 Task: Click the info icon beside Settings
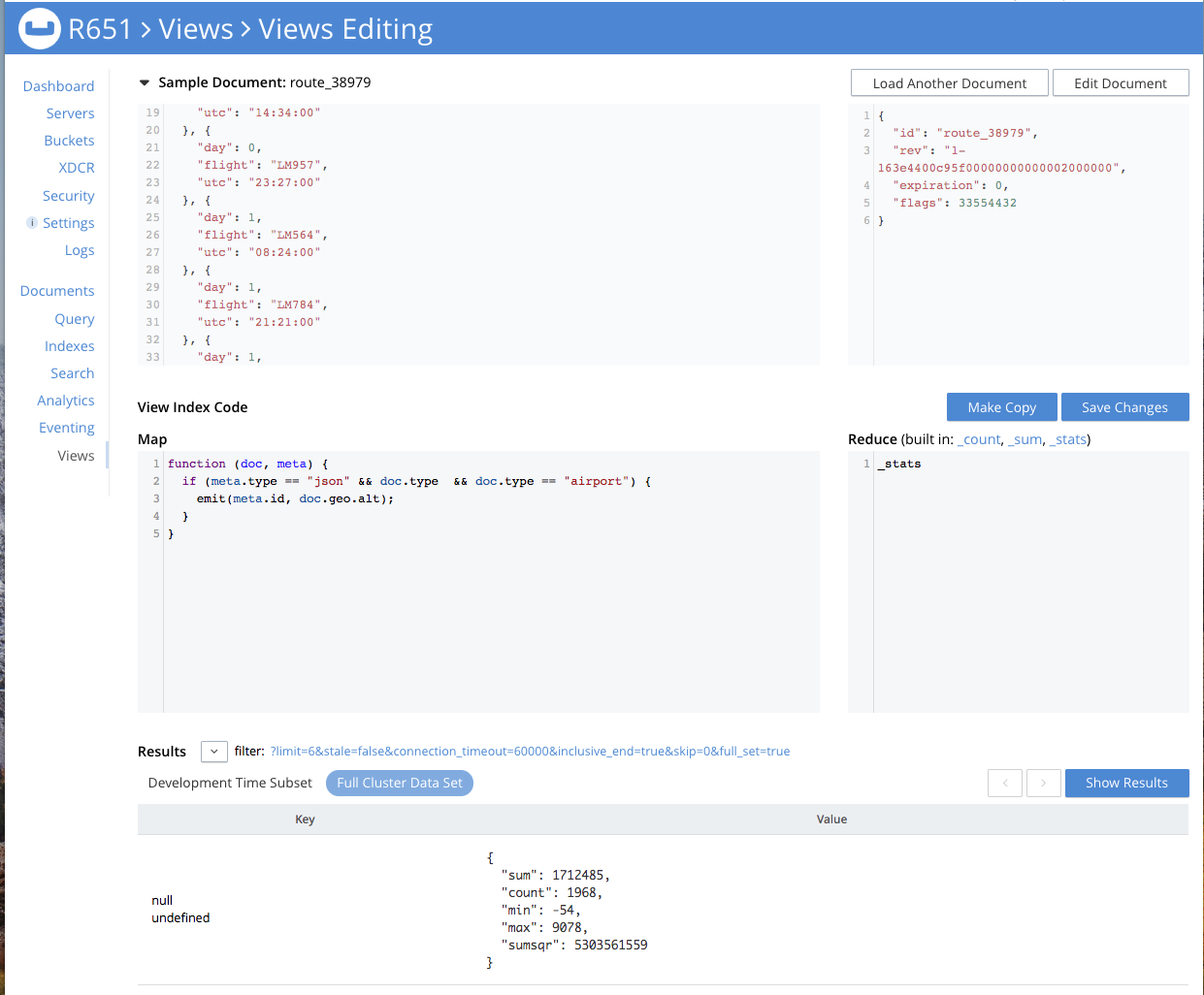click(x=32, y=222)
